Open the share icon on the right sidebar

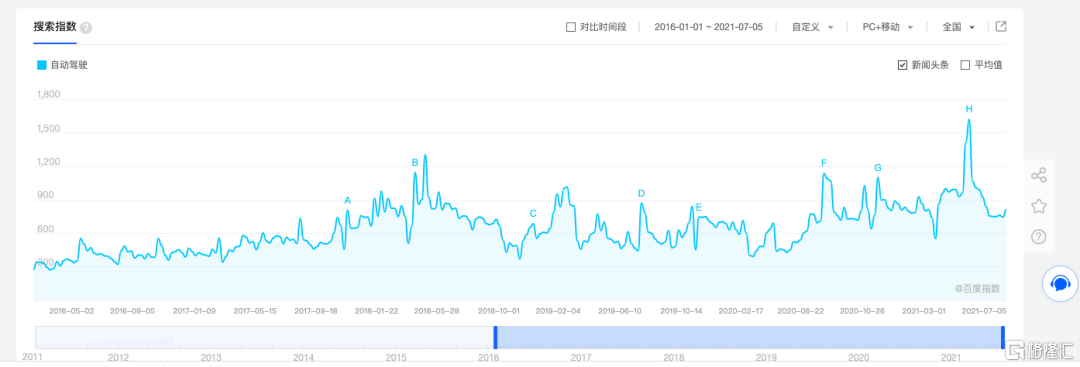pyautogui.click(x=1039, y=175)
